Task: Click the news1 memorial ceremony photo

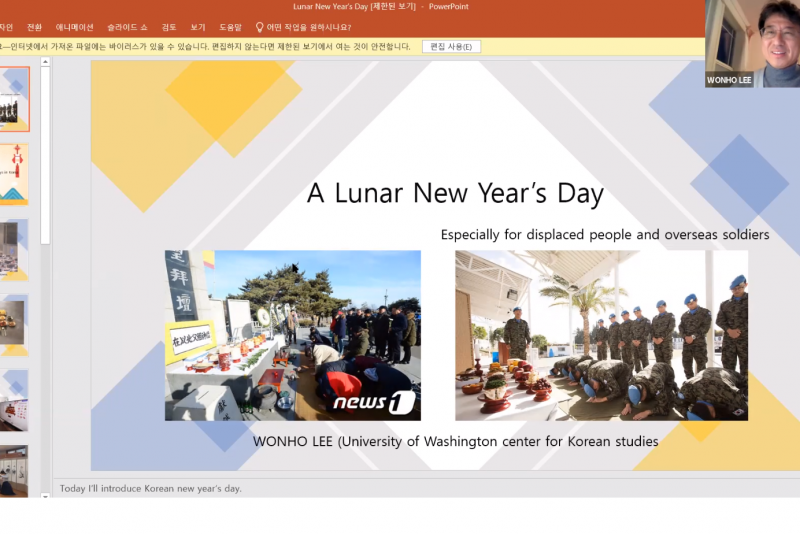Action: tap(293, 335)
